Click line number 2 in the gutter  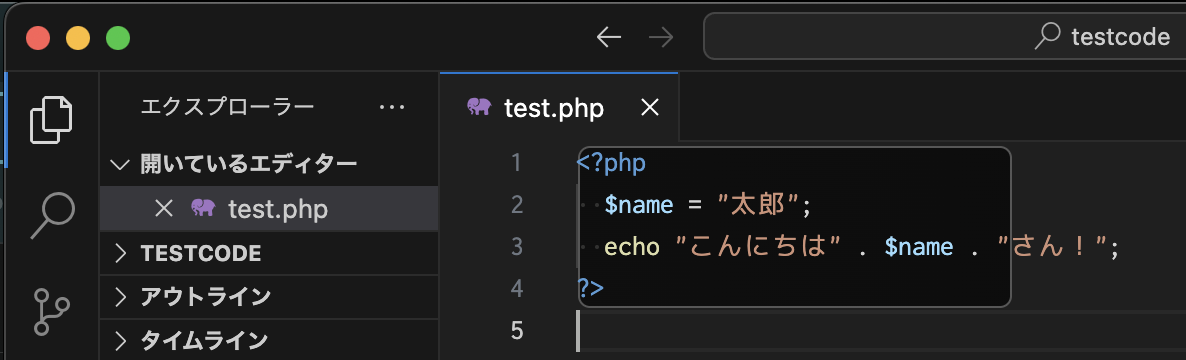point(517,205)
